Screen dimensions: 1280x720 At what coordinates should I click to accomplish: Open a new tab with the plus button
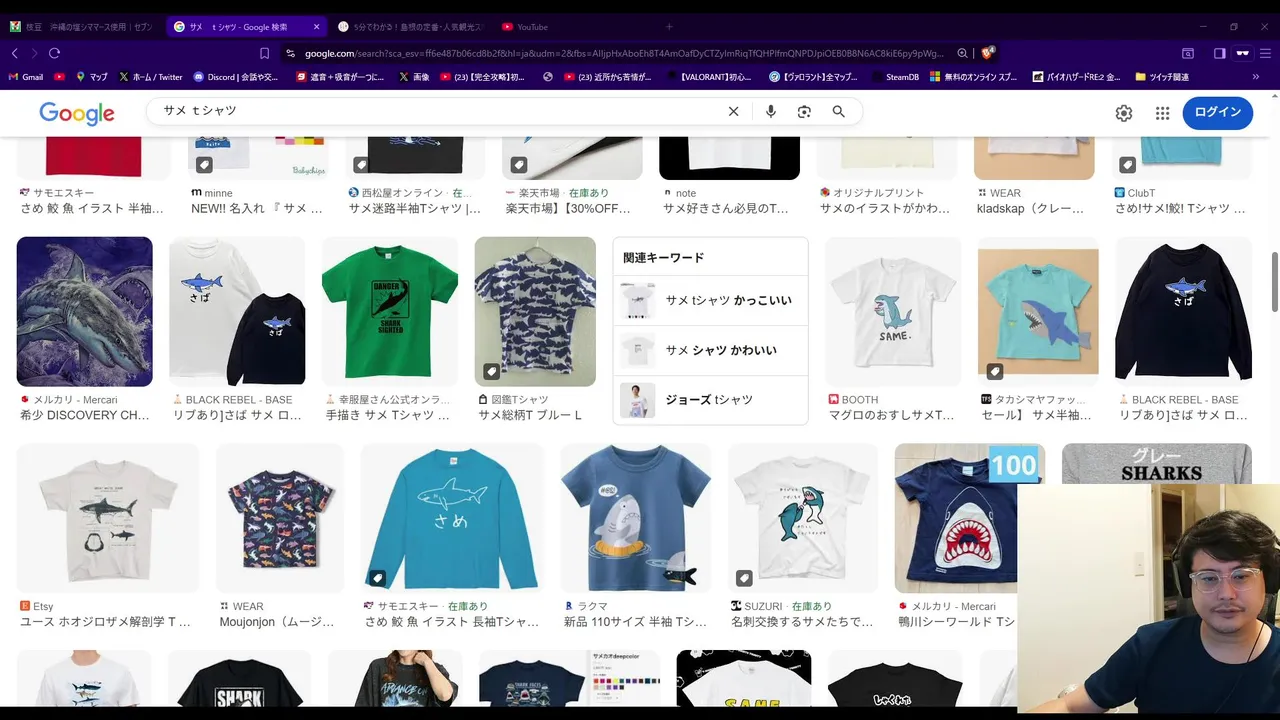tap(669, 27)
